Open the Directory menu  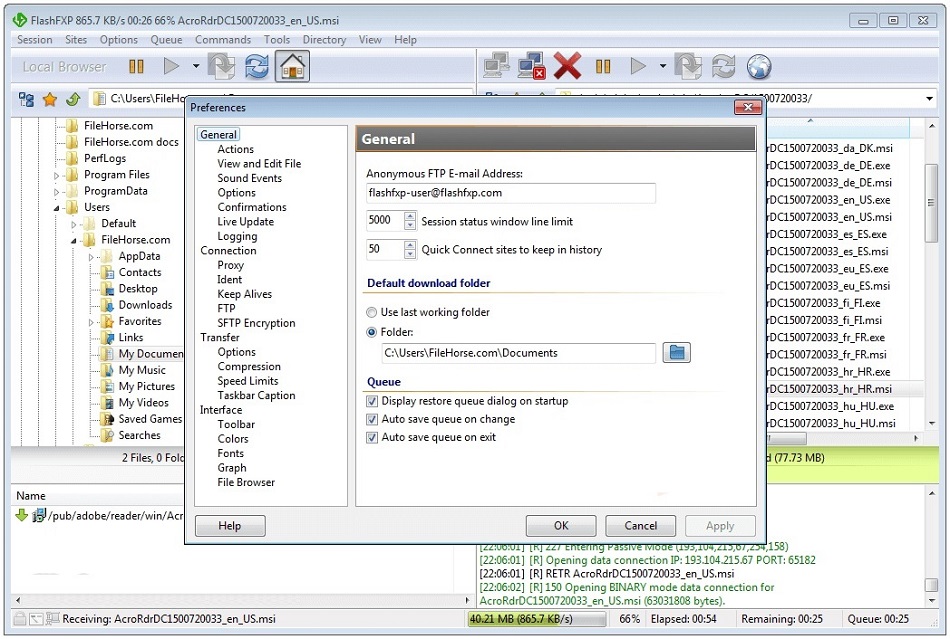pyautogui.click(x=324, y=40)
